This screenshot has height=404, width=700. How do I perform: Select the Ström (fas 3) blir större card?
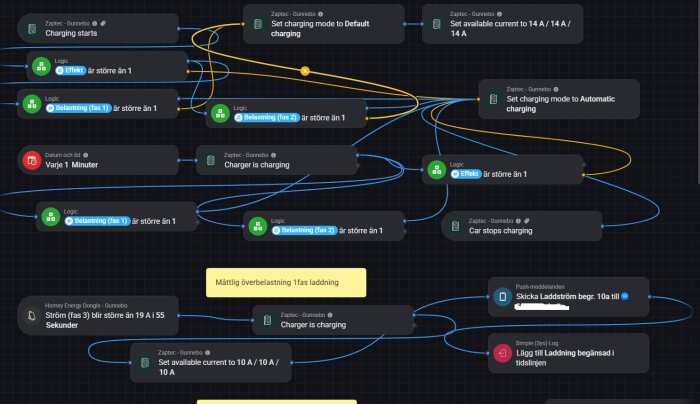pyautogui.click(x=98, y=316)
